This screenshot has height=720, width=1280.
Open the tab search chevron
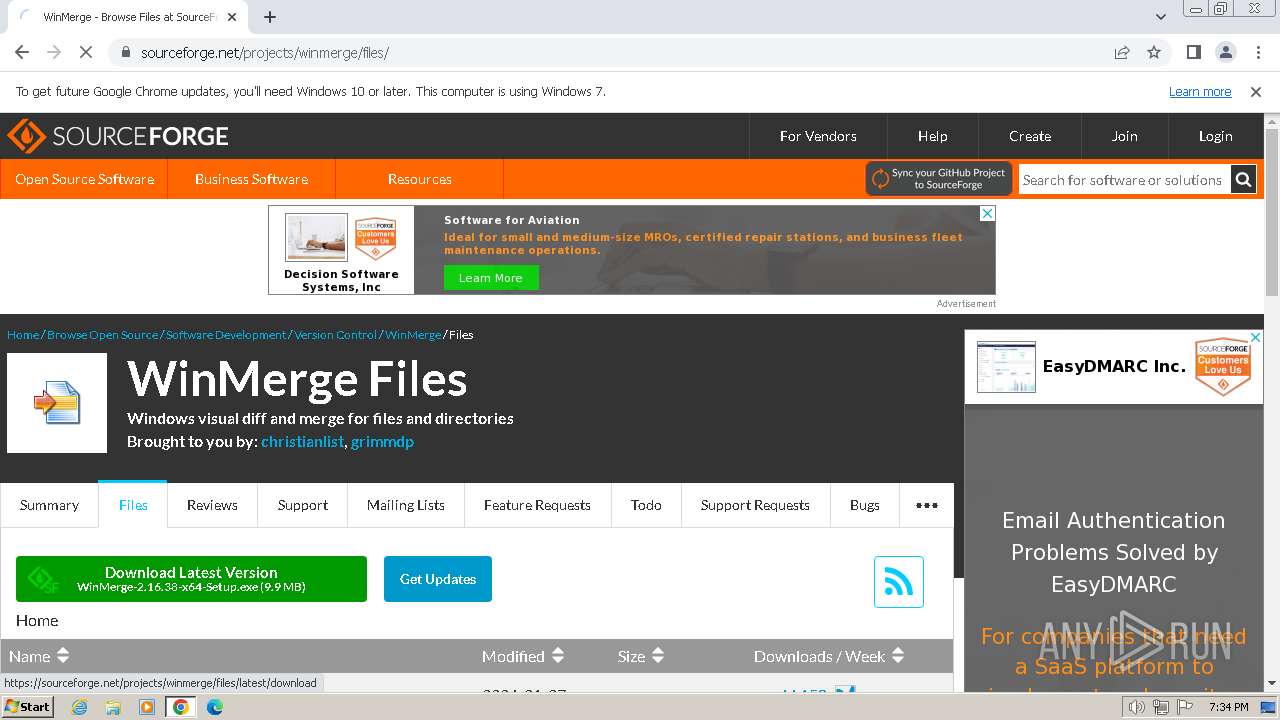(x=1160, y=17)
